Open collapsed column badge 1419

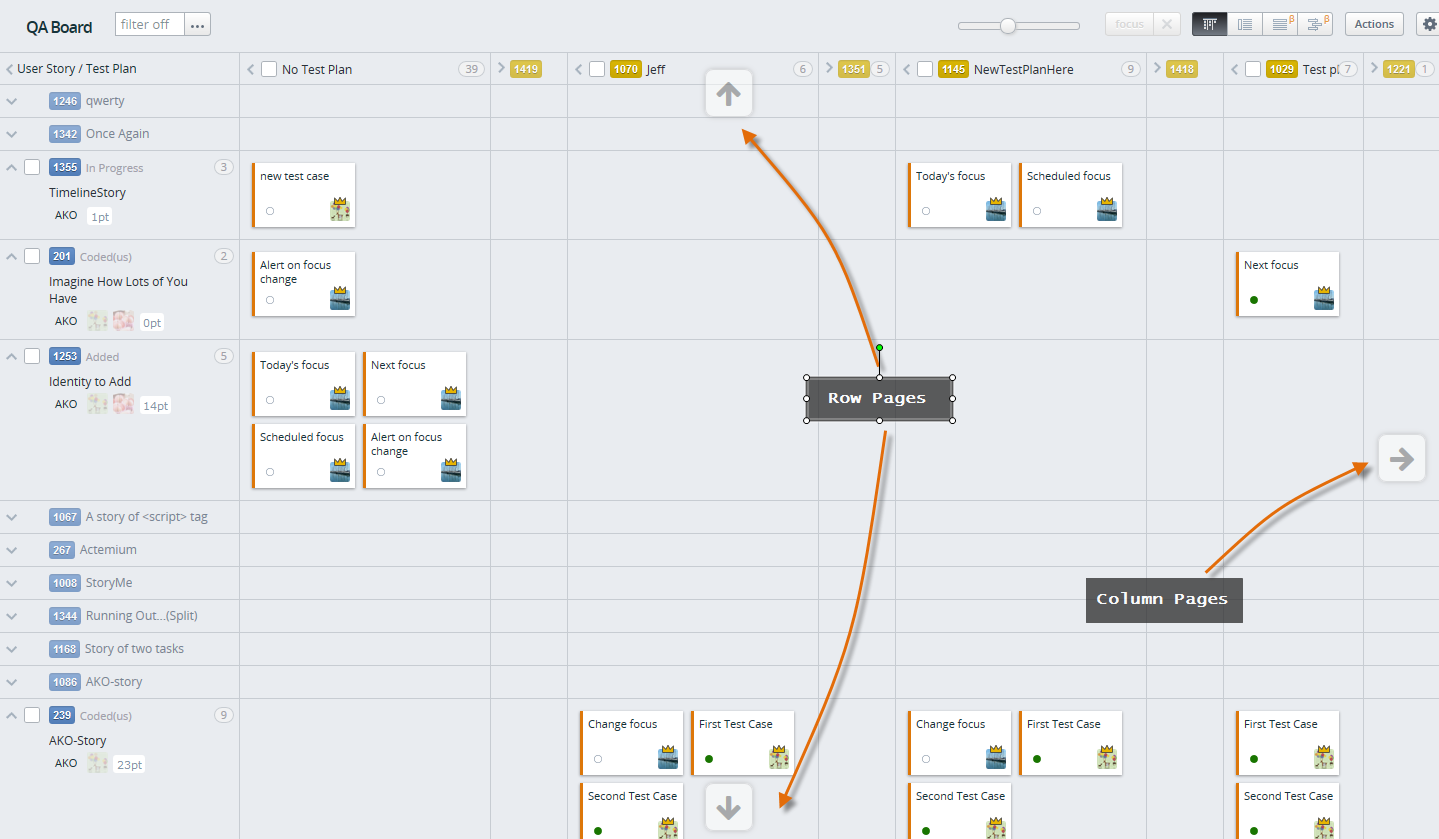pyautogui.click(x=525, y=69)
